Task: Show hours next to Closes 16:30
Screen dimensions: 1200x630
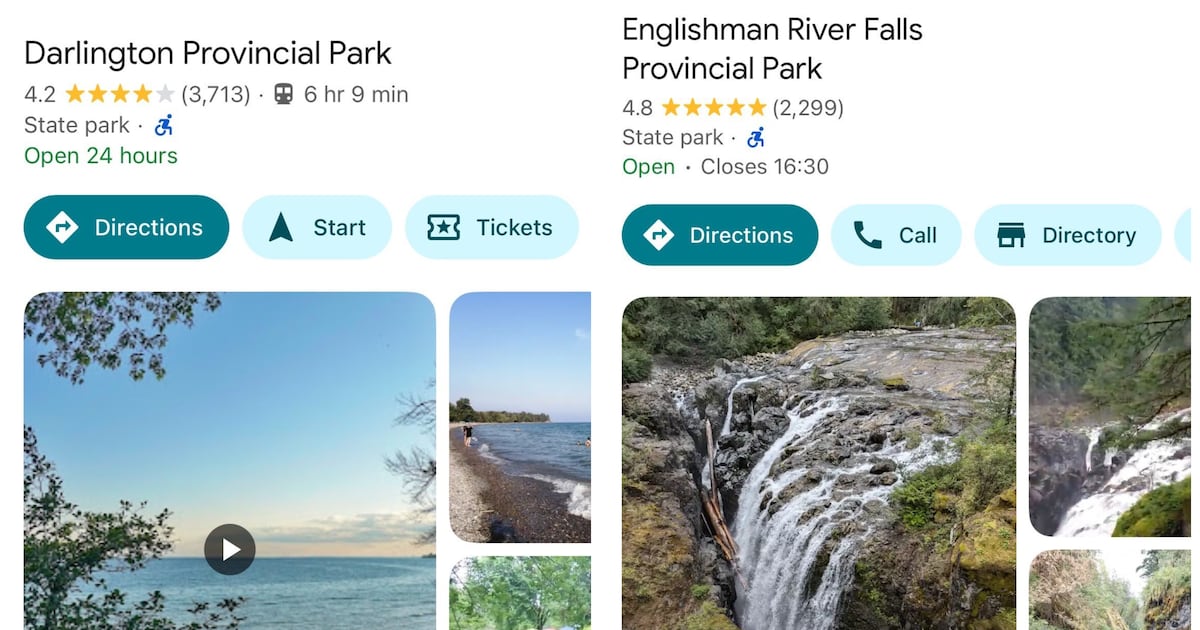Action: pyautogui.click(x=764, y=167)
